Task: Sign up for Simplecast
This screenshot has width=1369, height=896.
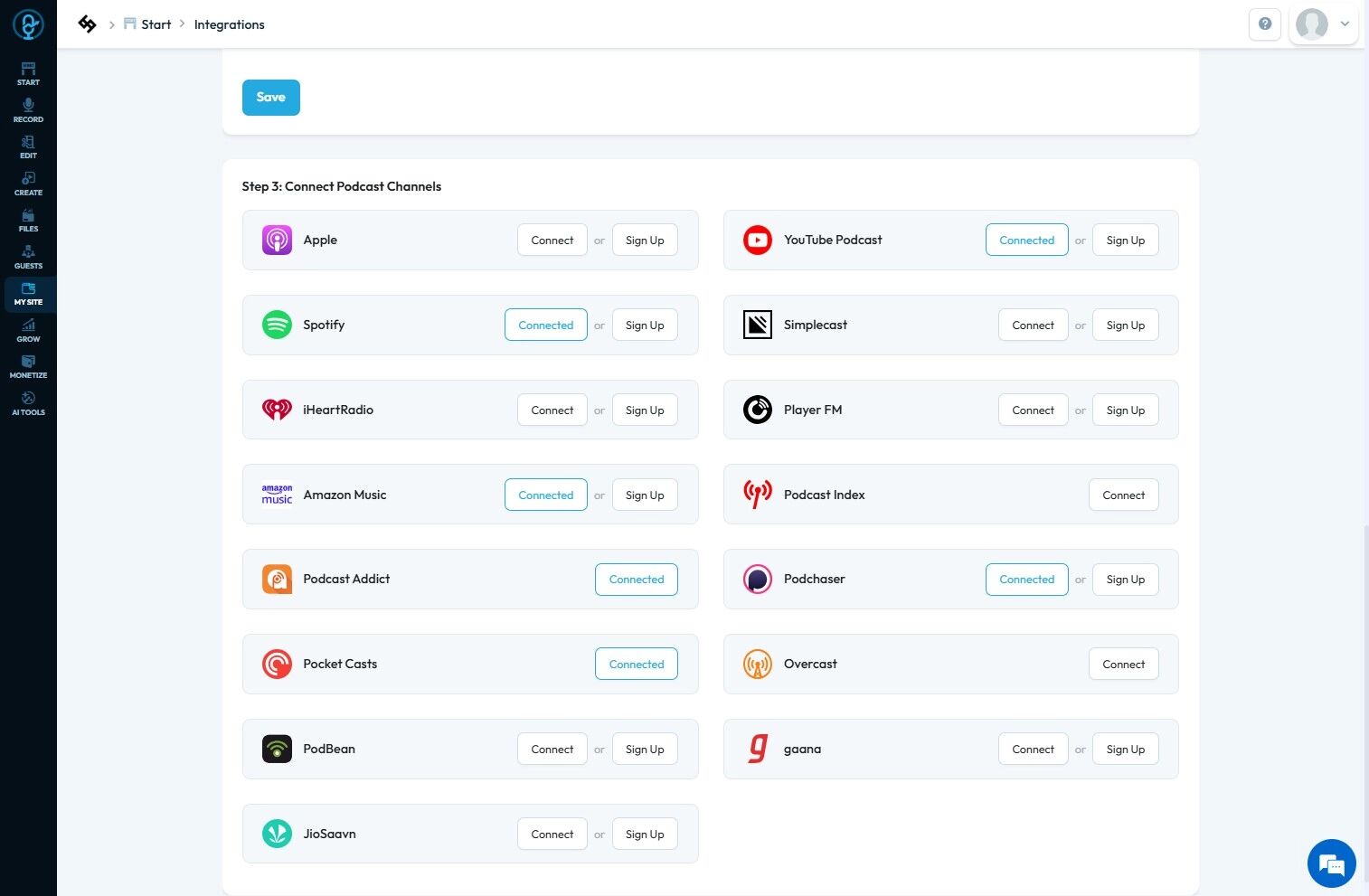Action: [x=1126, y=325]
